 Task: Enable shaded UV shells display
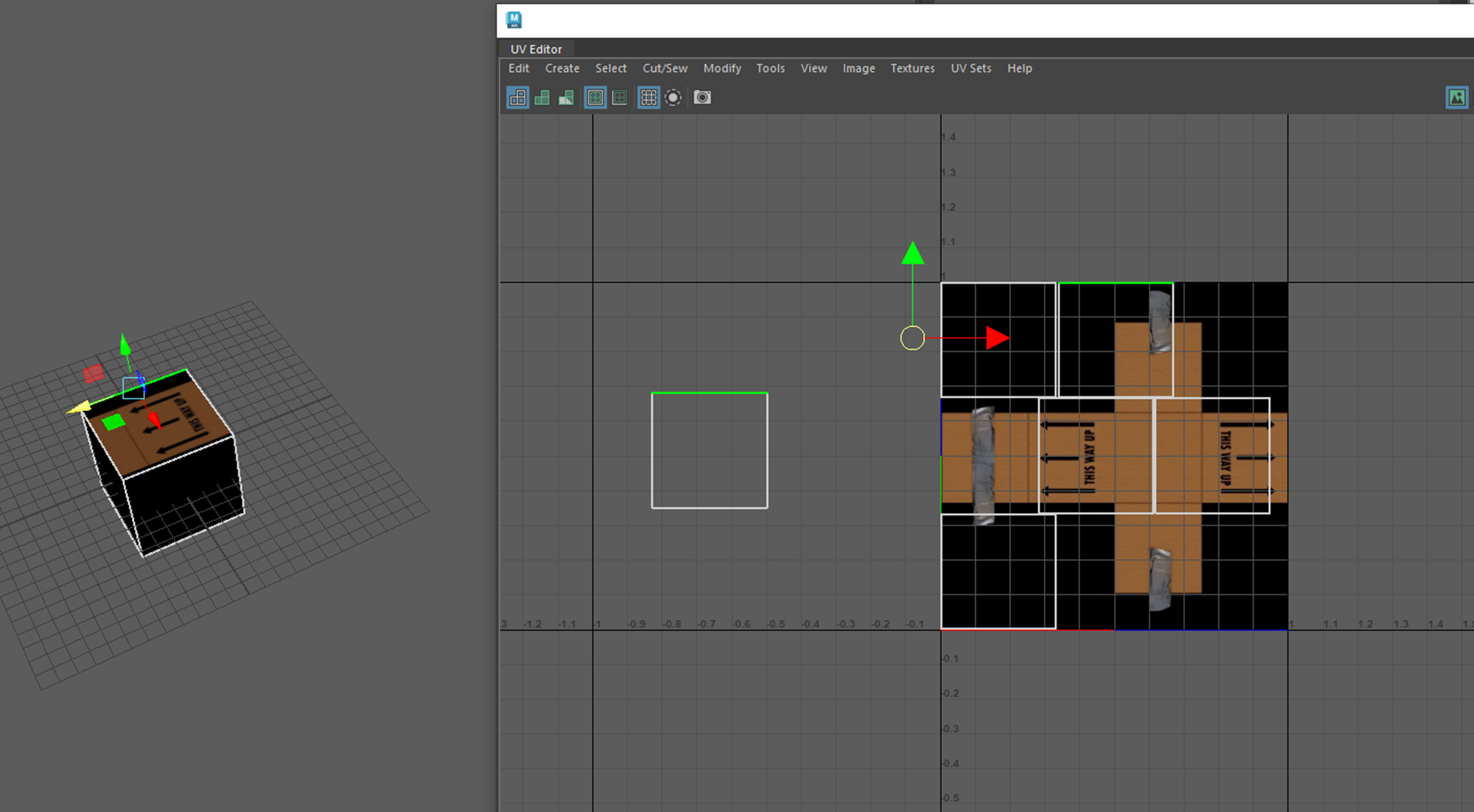click(542, 98)
